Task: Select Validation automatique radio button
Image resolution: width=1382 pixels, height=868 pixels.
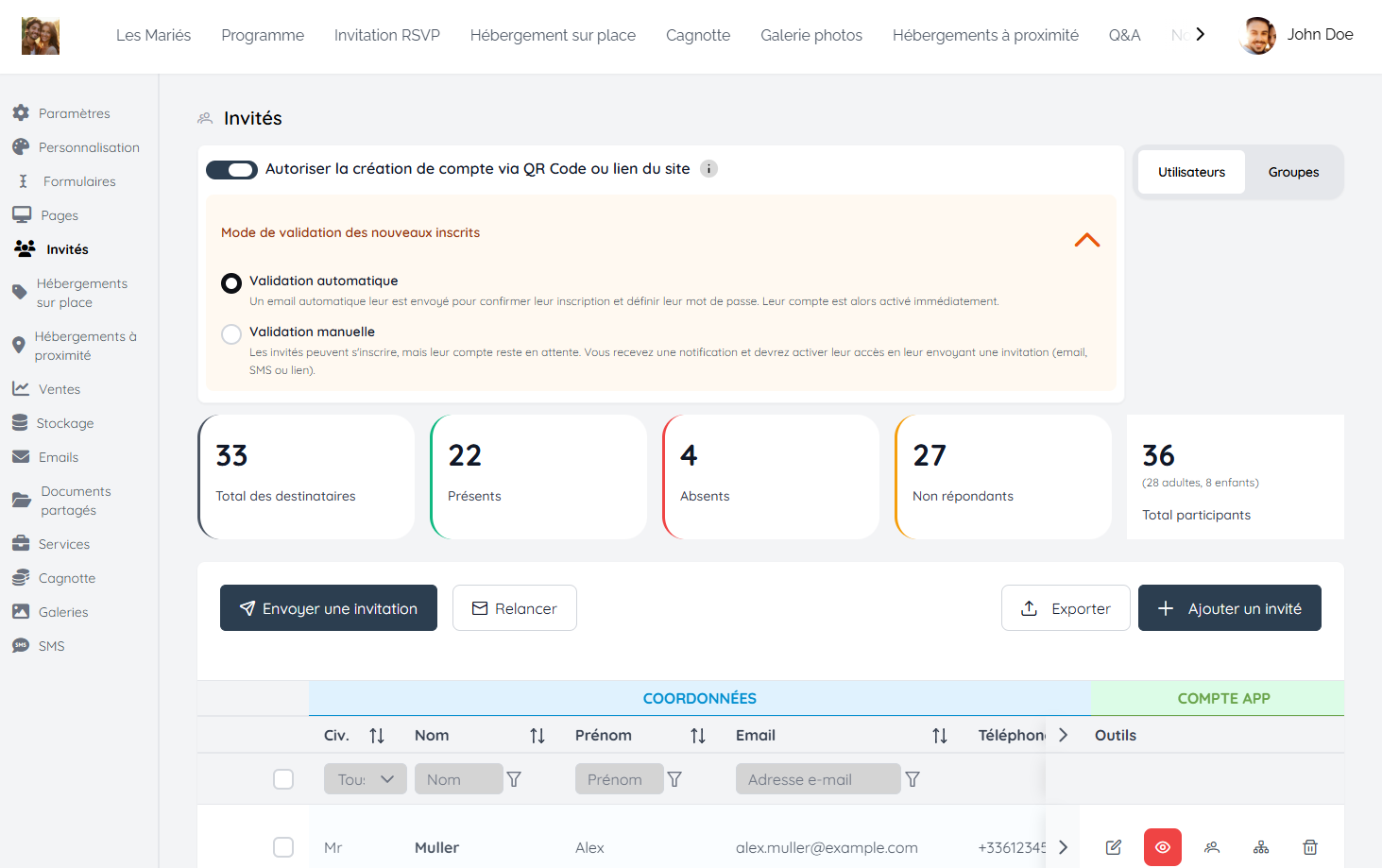Action: coord(231,283)
